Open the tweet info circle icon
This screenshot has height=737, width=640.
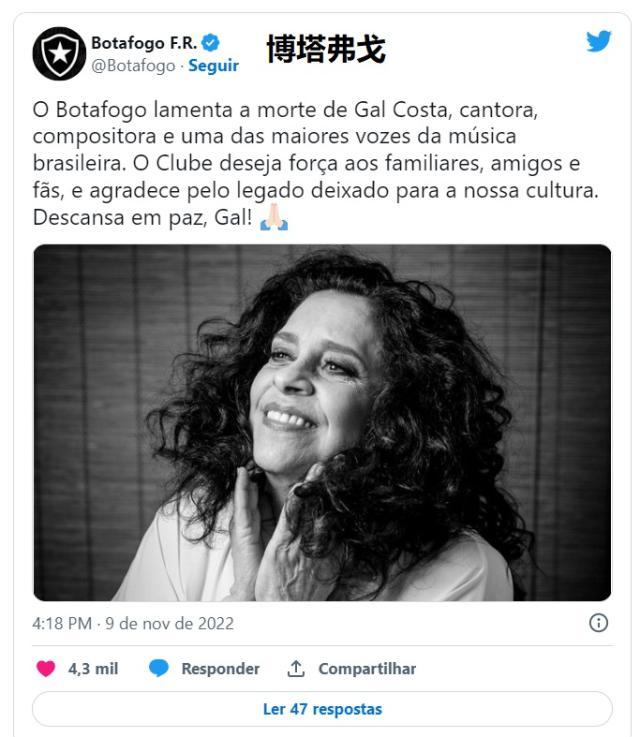point(598,623)
